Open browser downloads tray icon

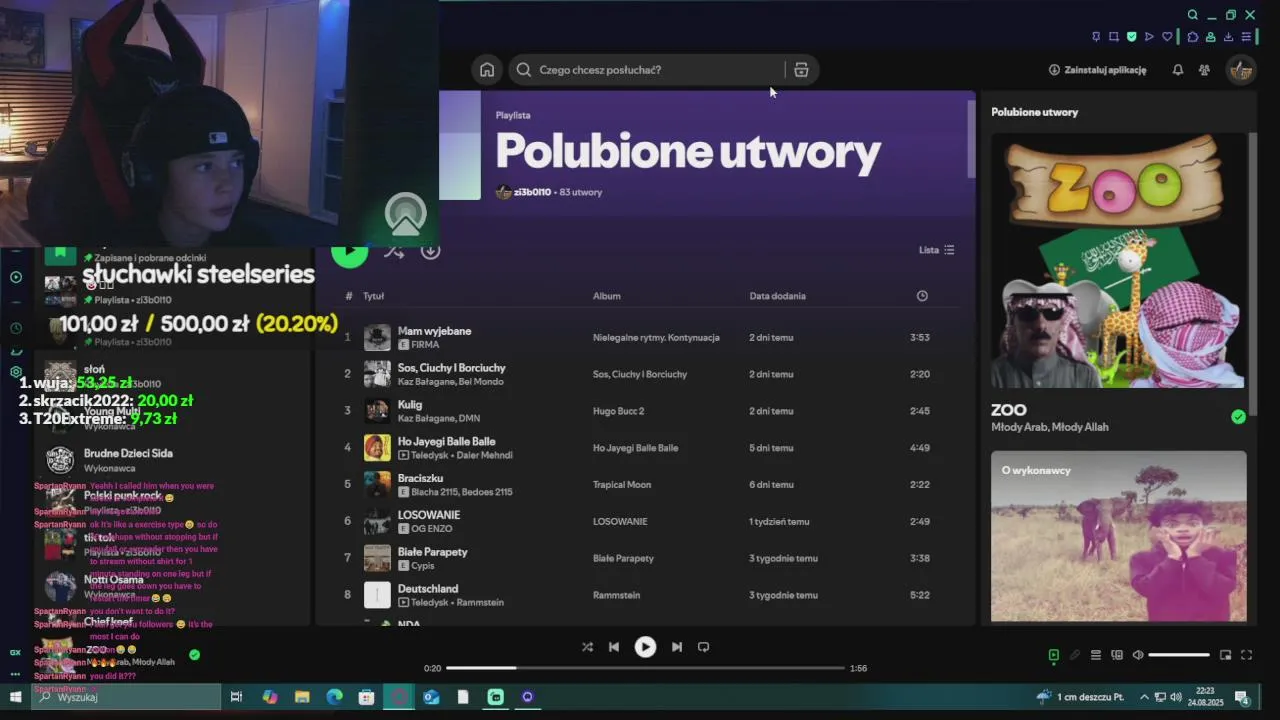[1228, 37]
